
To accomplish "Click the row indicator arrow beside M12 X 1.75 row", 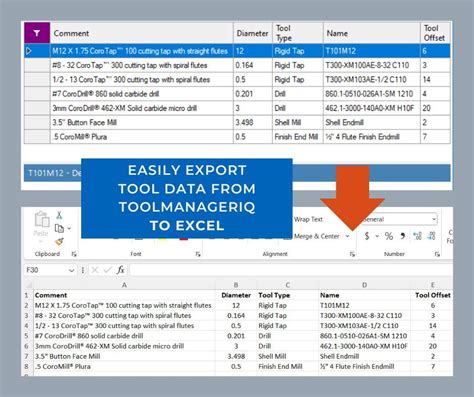I will (x=29, y=51).
